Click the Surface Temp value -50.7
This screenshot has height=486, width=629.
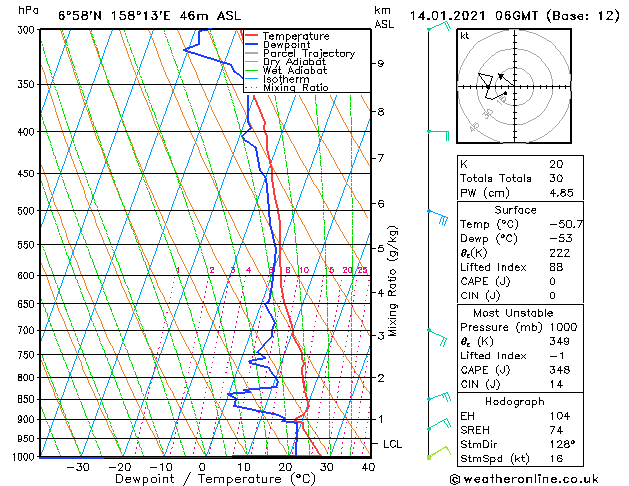point(566,224)
